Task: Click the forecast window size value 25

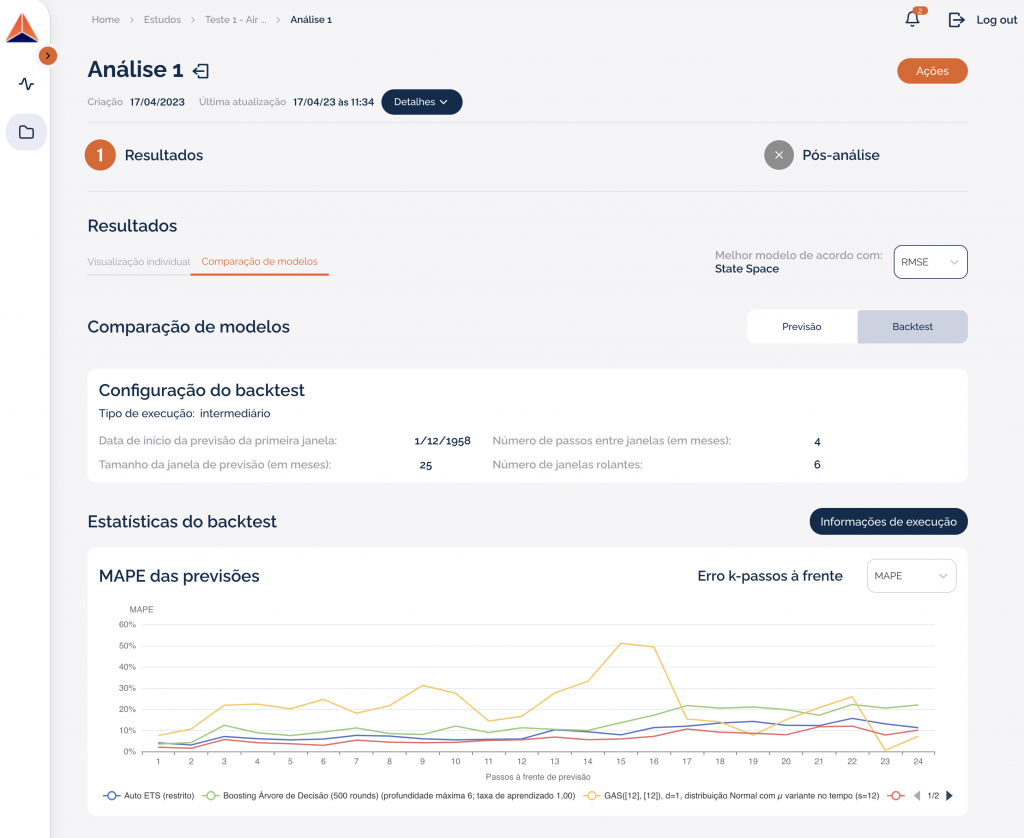Action: [426, 465]
